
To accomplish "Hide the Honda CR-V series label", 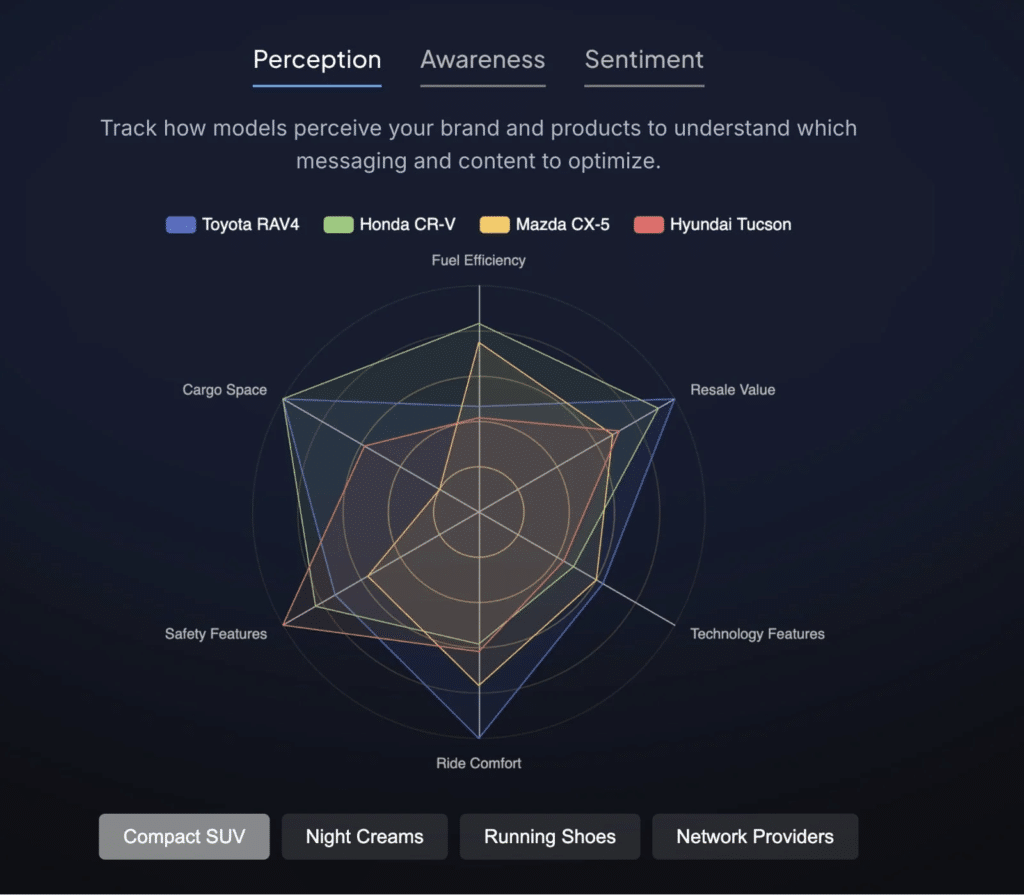I will click(x=408, y=225).
